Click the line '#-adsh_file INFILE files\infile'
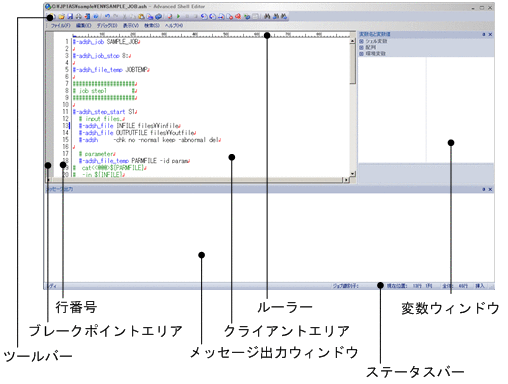 130,126
